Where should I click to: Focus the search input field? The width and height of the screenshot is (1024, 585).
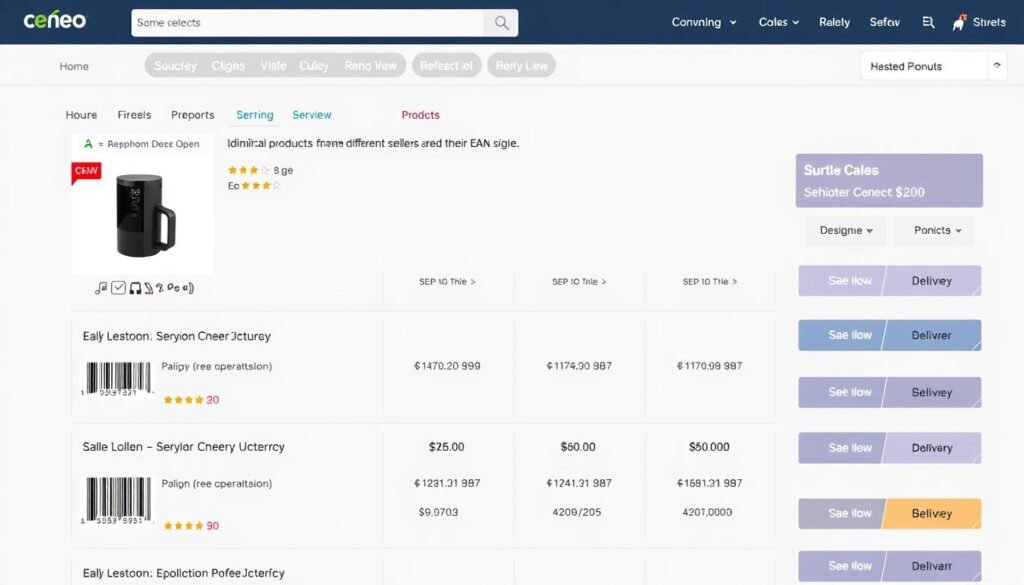(x=308, y=23)
